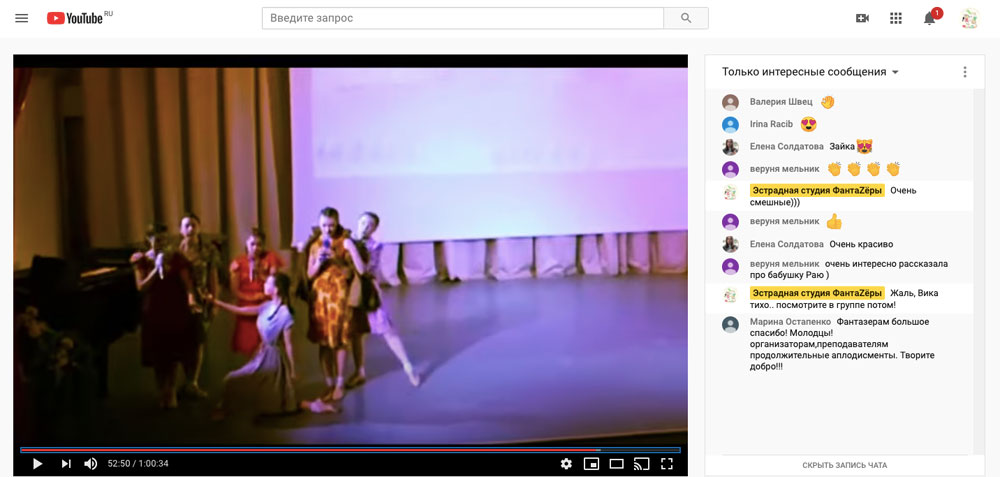This screenshot has width=1000, height=477.
Task: Open the create video camera icon
Action: (862, 18)
